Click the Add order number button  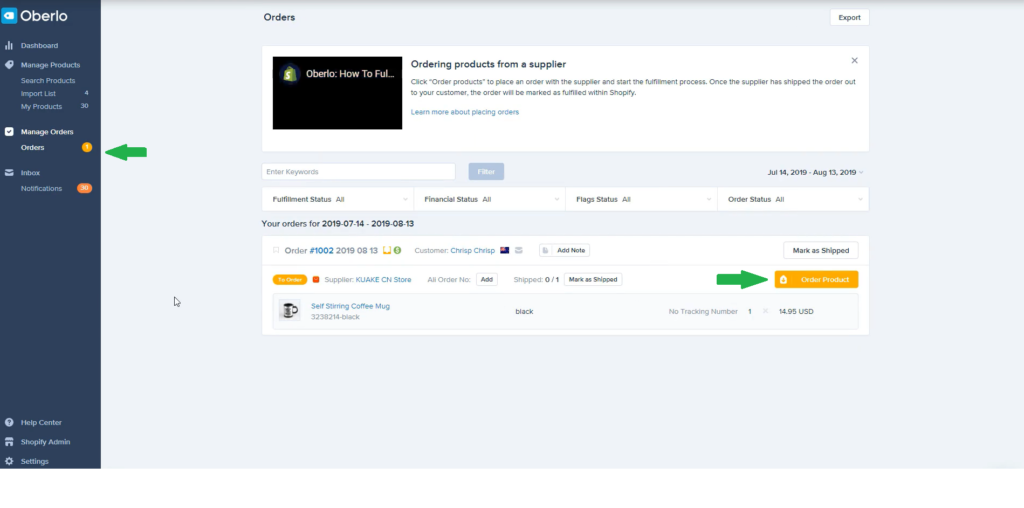[487, 279]
